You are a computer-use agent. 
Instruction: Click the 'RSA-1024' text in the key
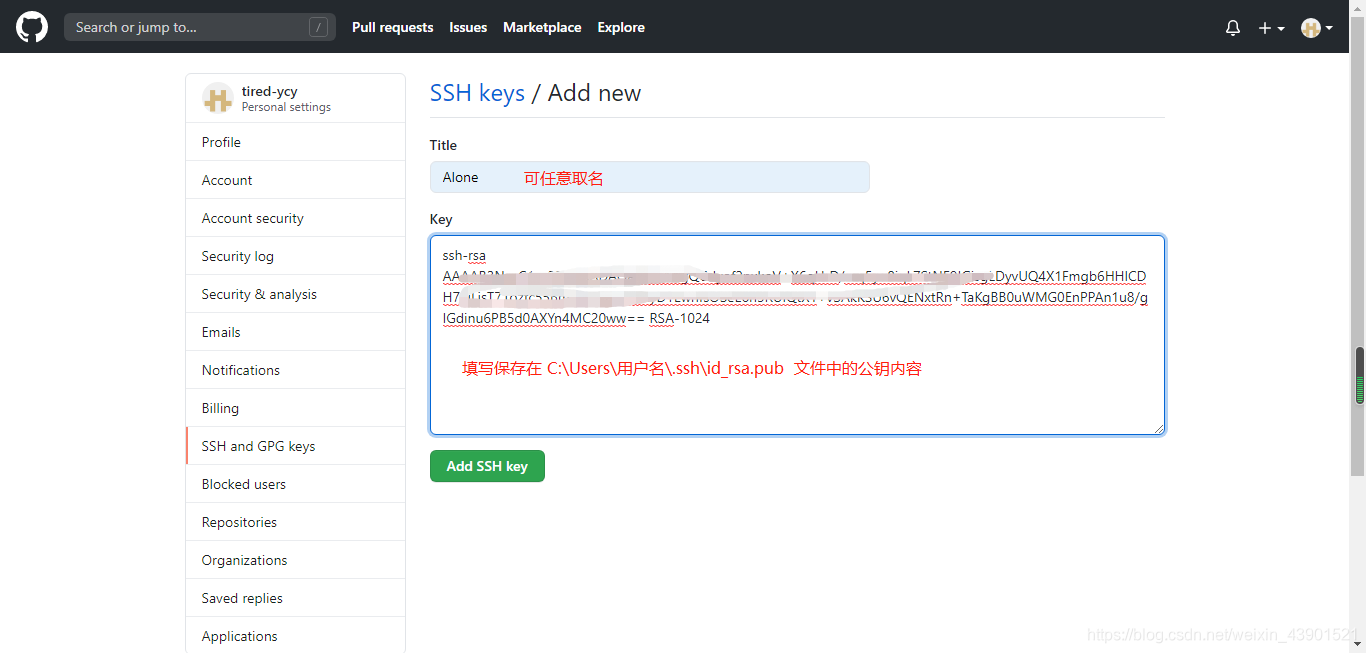click(680, 319)
